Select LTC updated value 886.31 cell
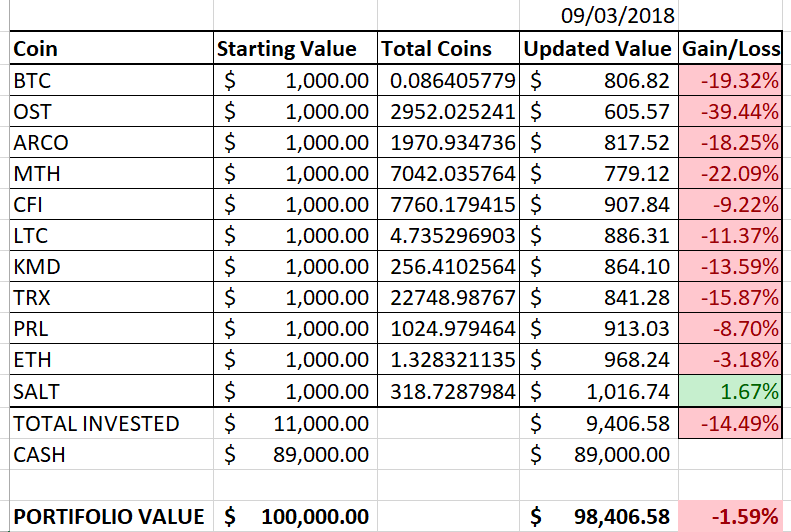 click(598, 235)
